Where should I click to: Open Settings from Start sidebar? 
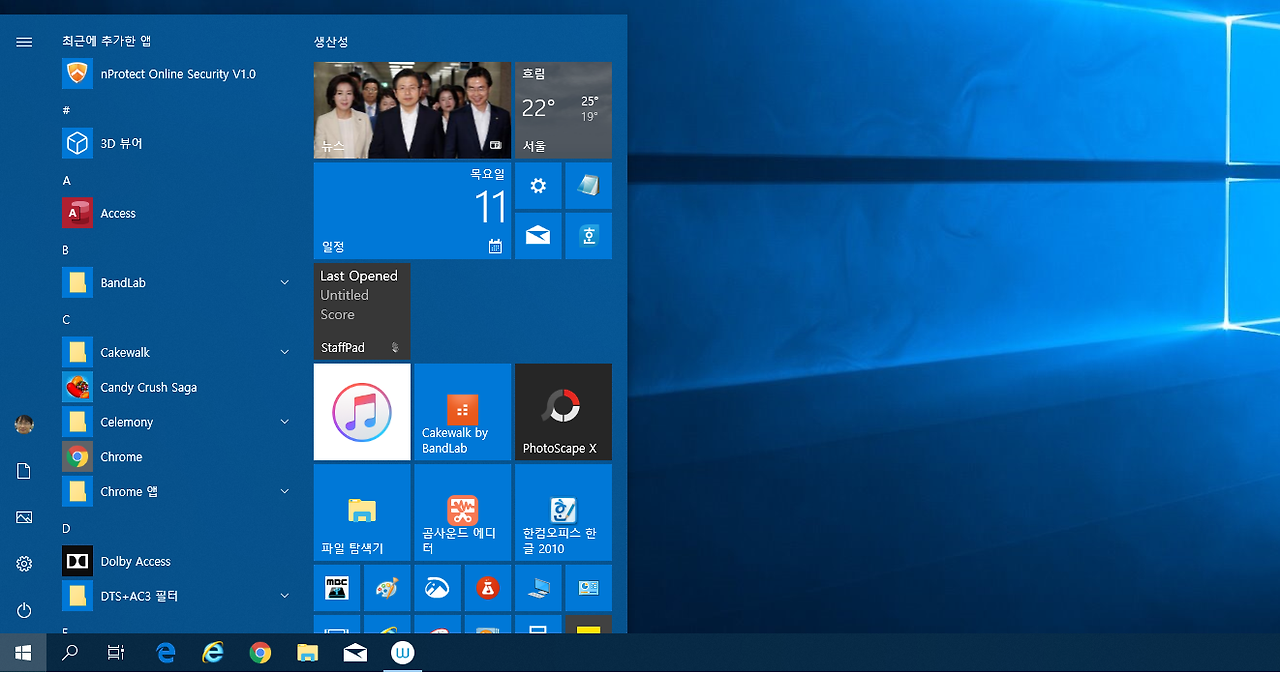(x=24, y=564)
